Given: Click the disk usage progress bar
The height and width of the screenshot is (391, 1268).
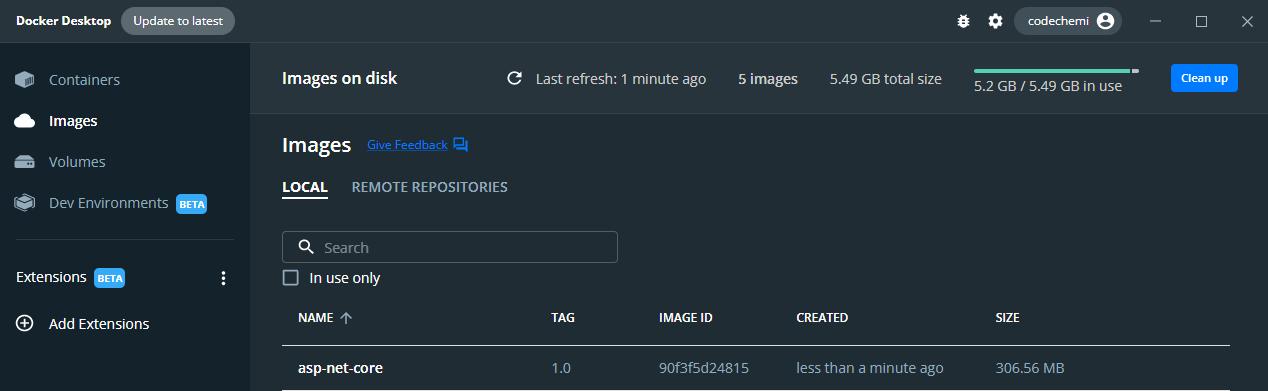Looking at the screenshot, I should (1056, 71).
